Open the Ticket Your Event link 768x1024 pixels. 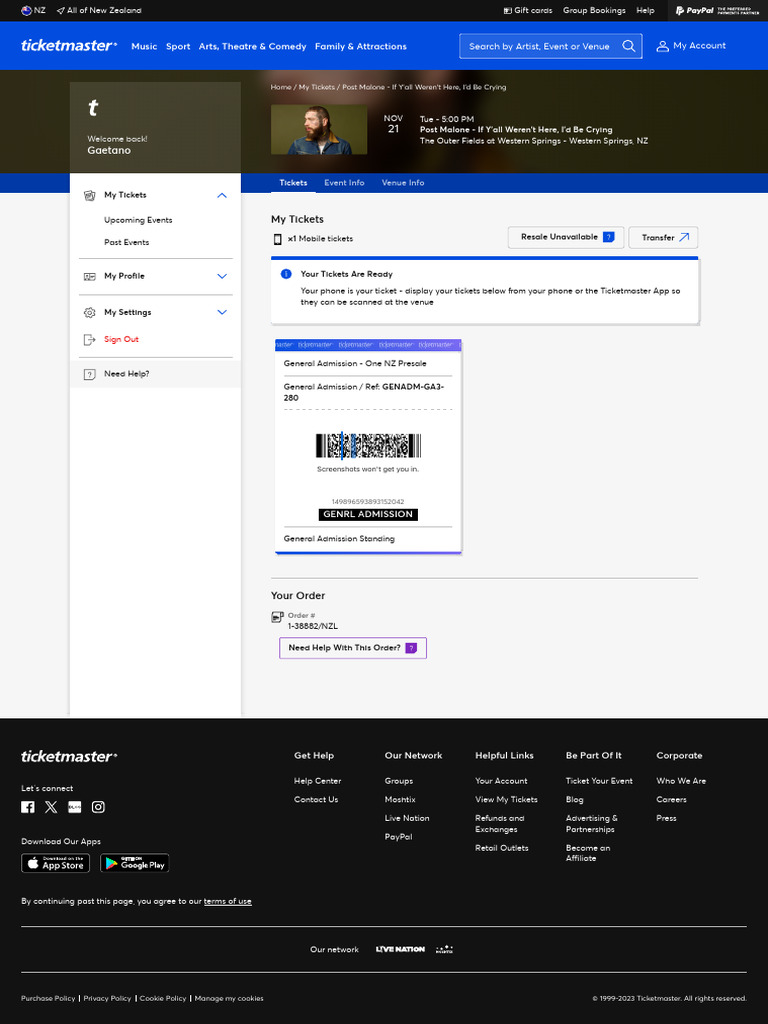(x=599, y=781)
